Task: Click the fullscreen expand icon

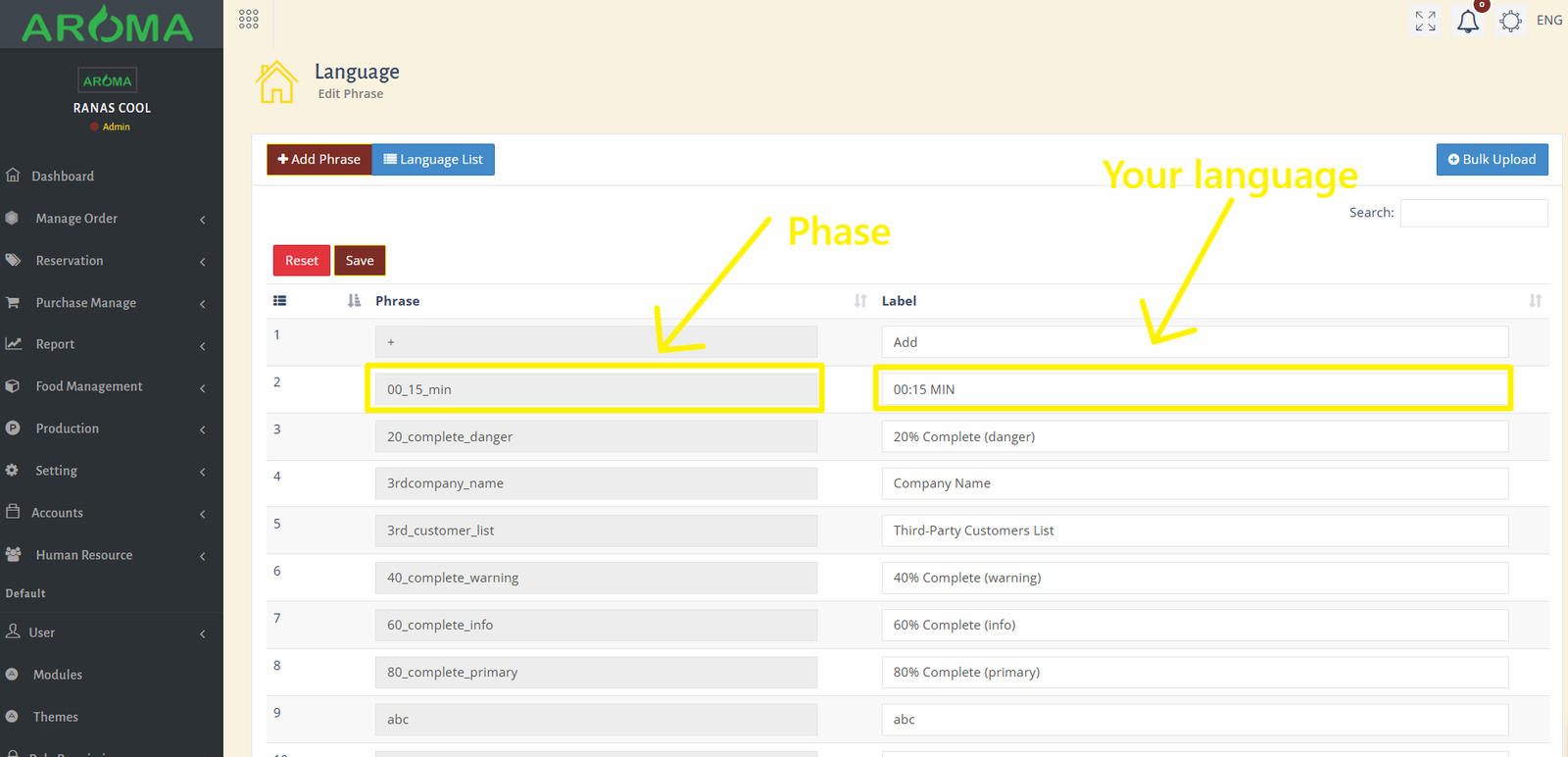Action: (x=1425, y=21)
